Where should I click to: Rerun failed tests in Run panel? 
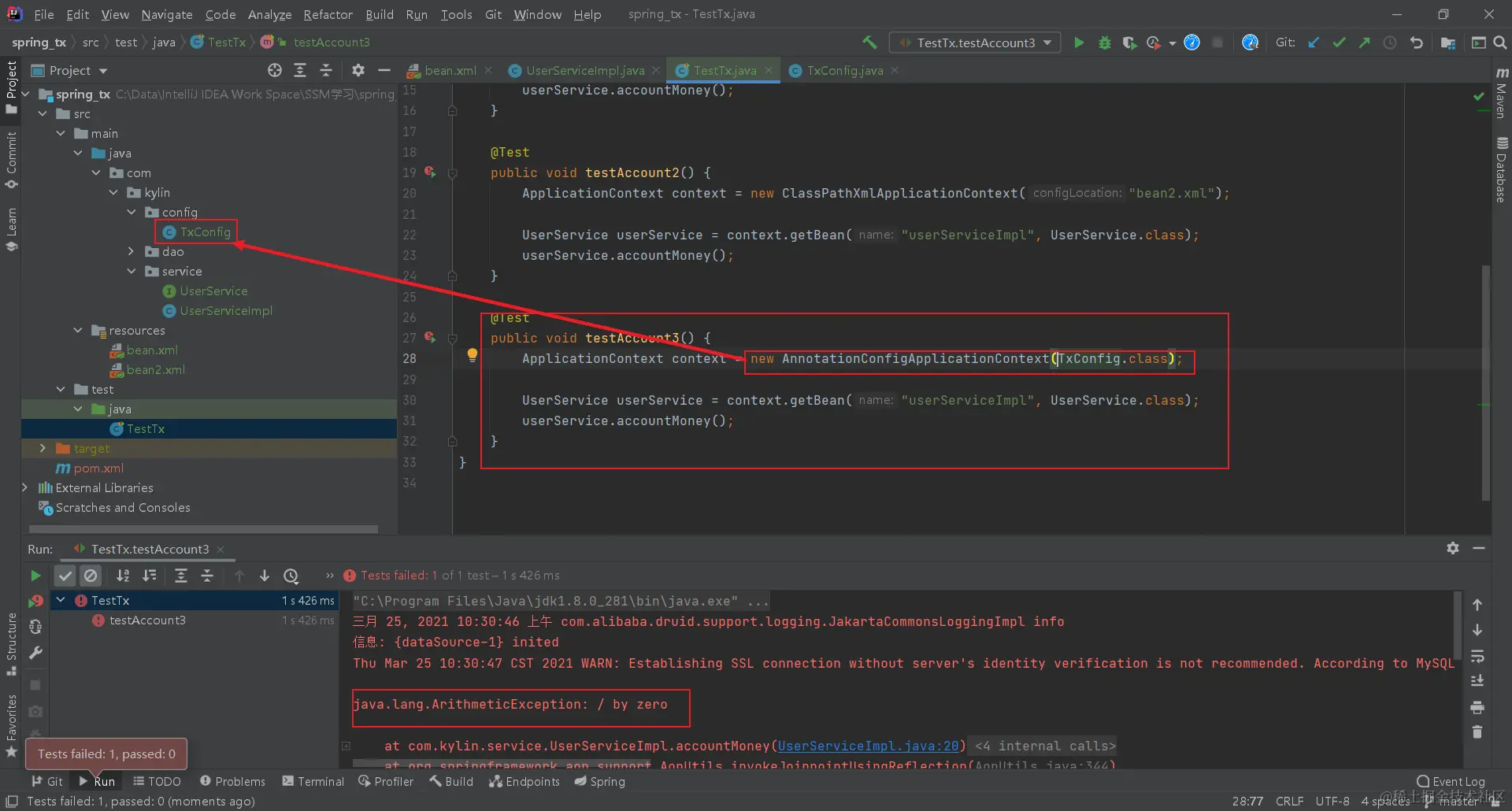[35, 602]
